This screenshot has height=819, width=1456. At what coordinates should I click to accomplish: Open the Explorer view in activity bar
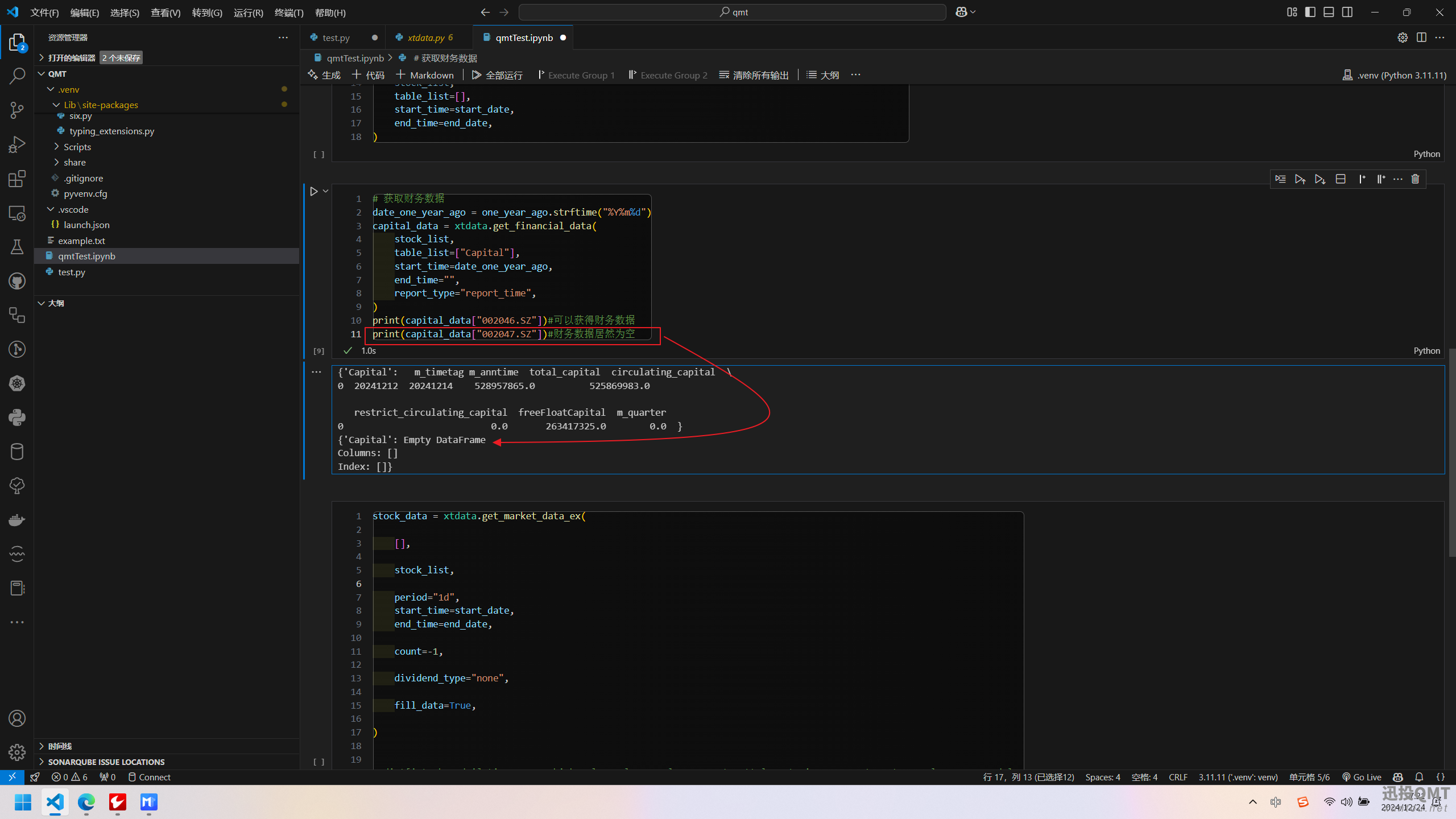click(17, 43)
